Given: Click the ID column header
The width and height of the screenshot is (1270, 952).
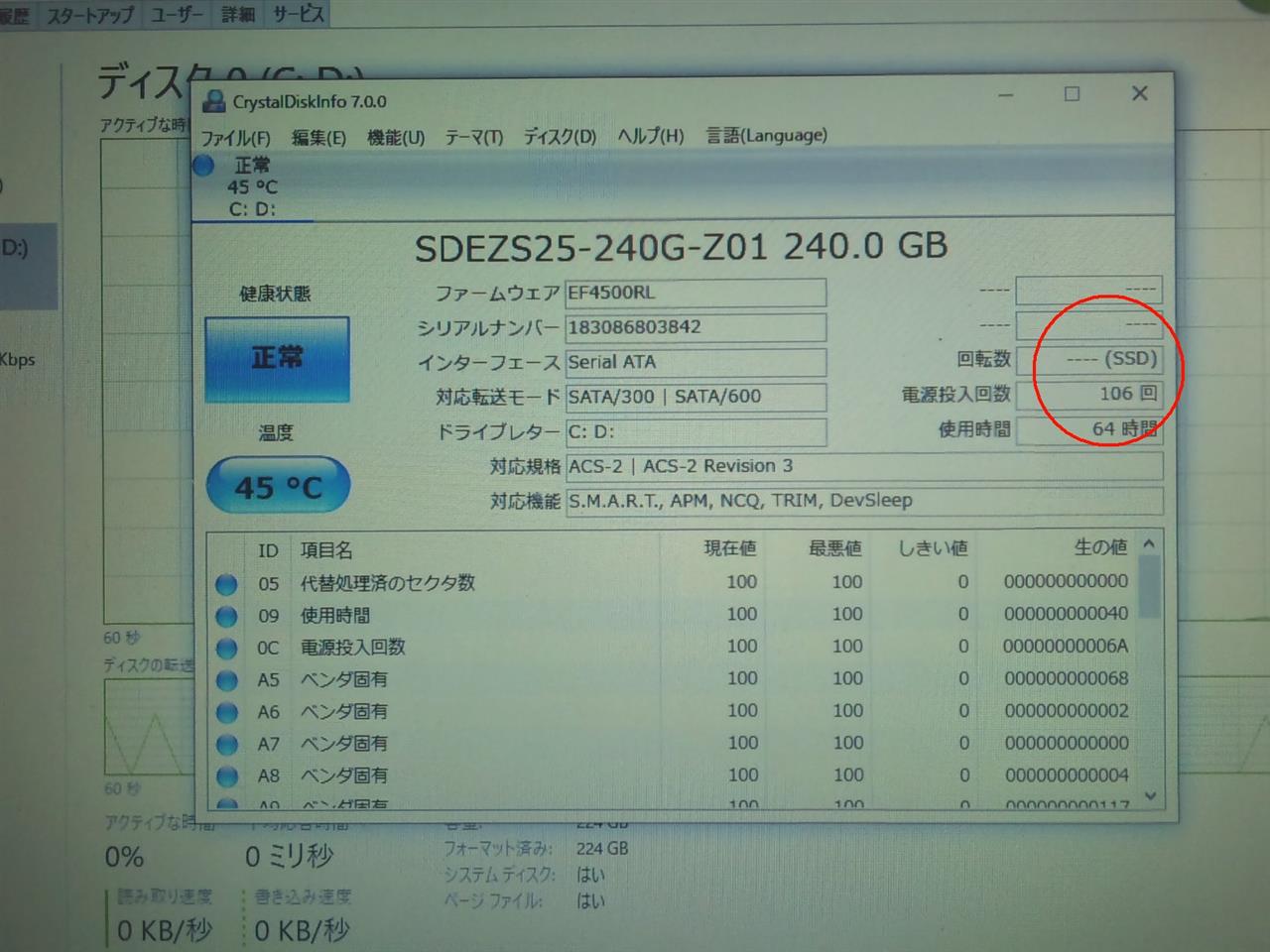Looking at the screenshot, I should pyautogui.click(x=268, y=551).
